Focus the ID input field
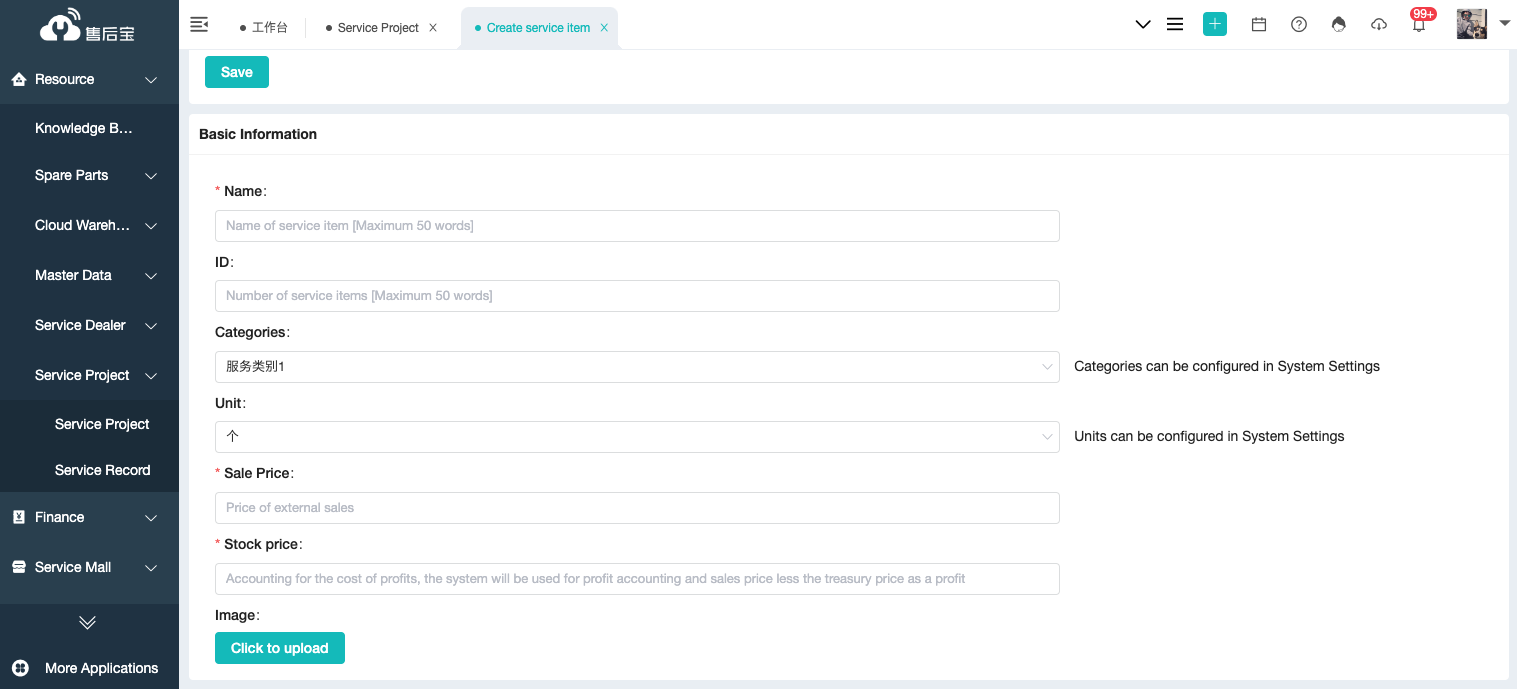Image resolution: width=1517 pixels, height=689 pixels. coord(637,296)
